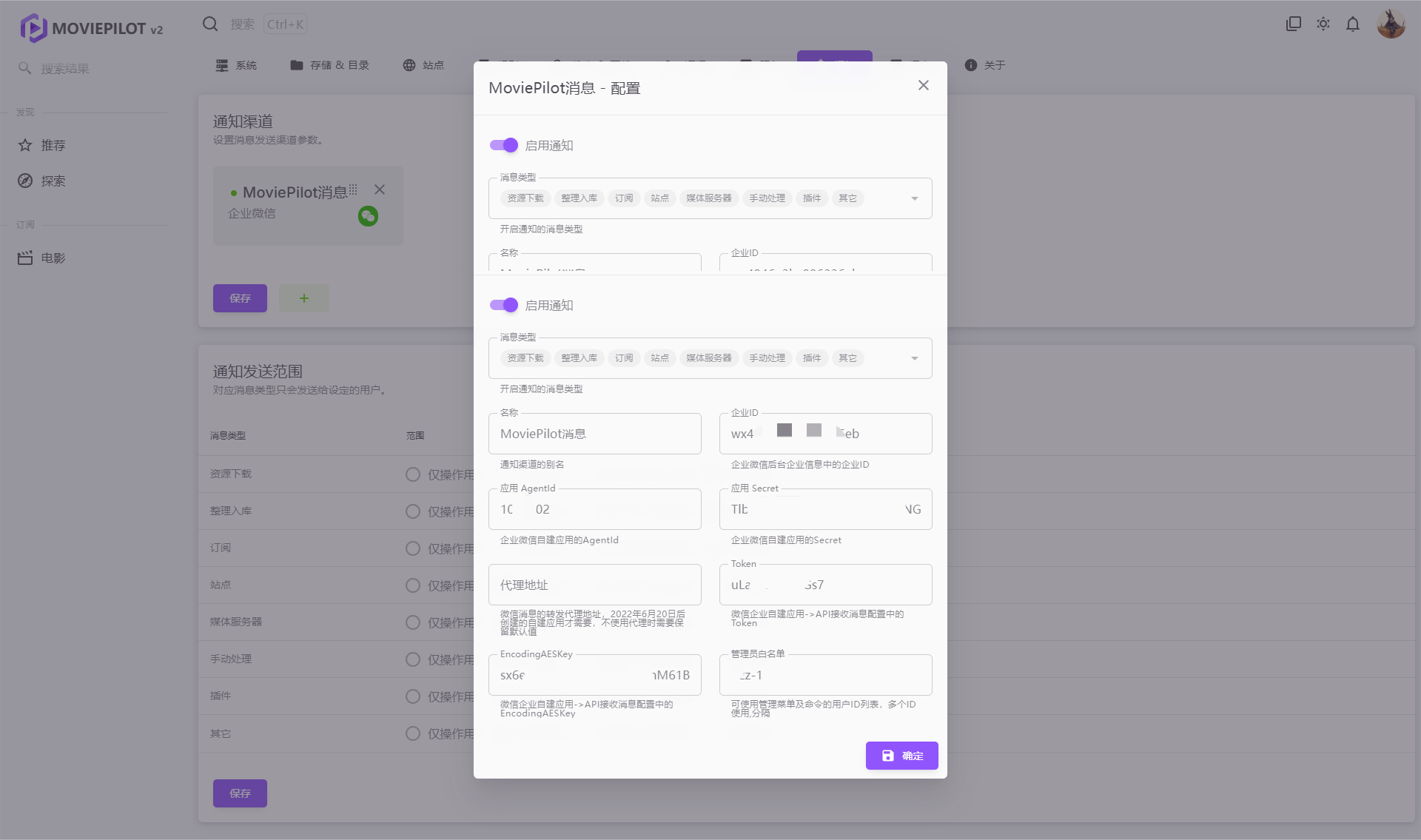Click the 推荐 star icon in sidebar

pos(25,145)
